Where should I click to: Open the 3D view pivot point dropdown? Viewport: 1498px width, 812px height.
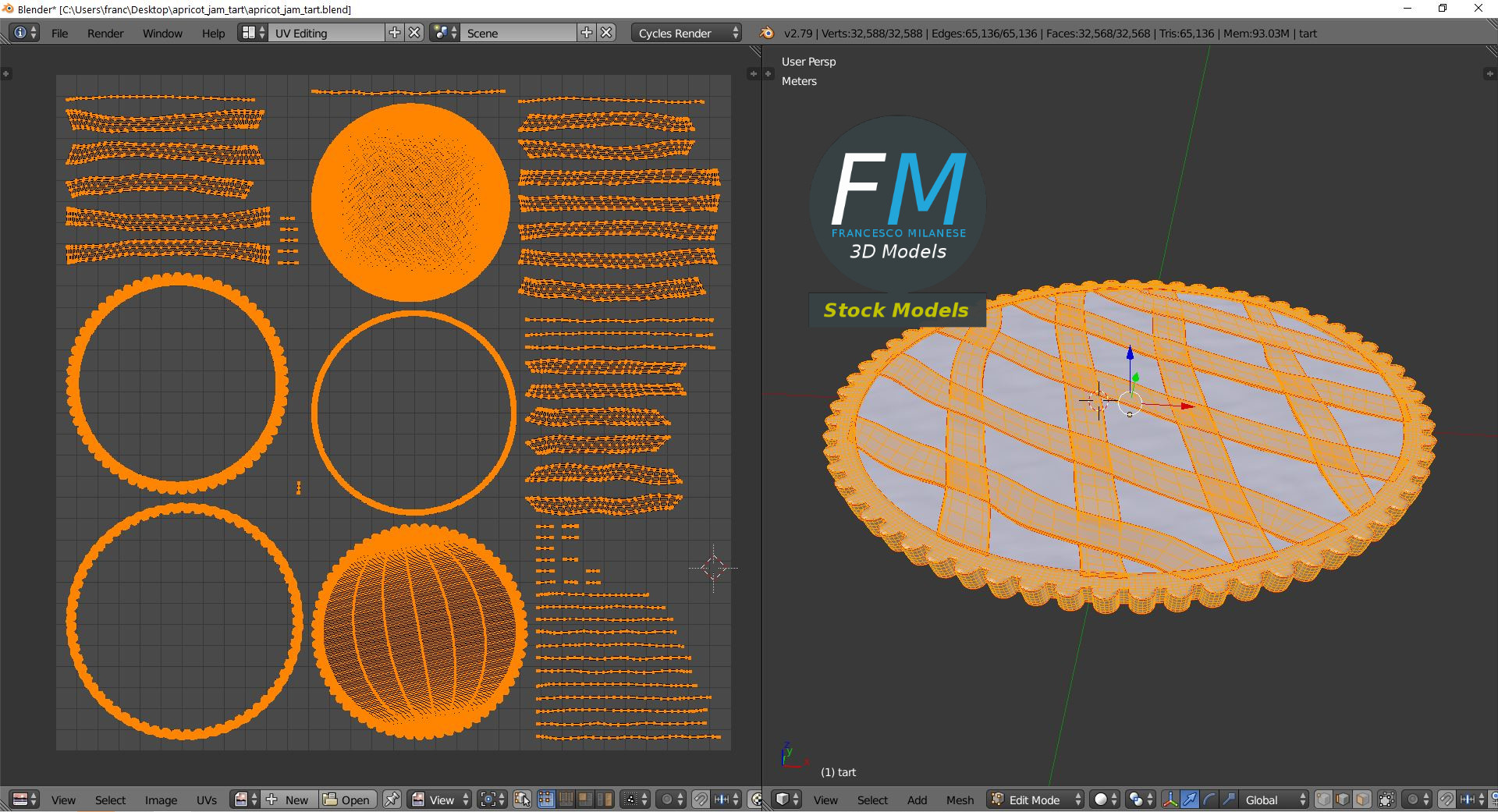pos(1141,800)
